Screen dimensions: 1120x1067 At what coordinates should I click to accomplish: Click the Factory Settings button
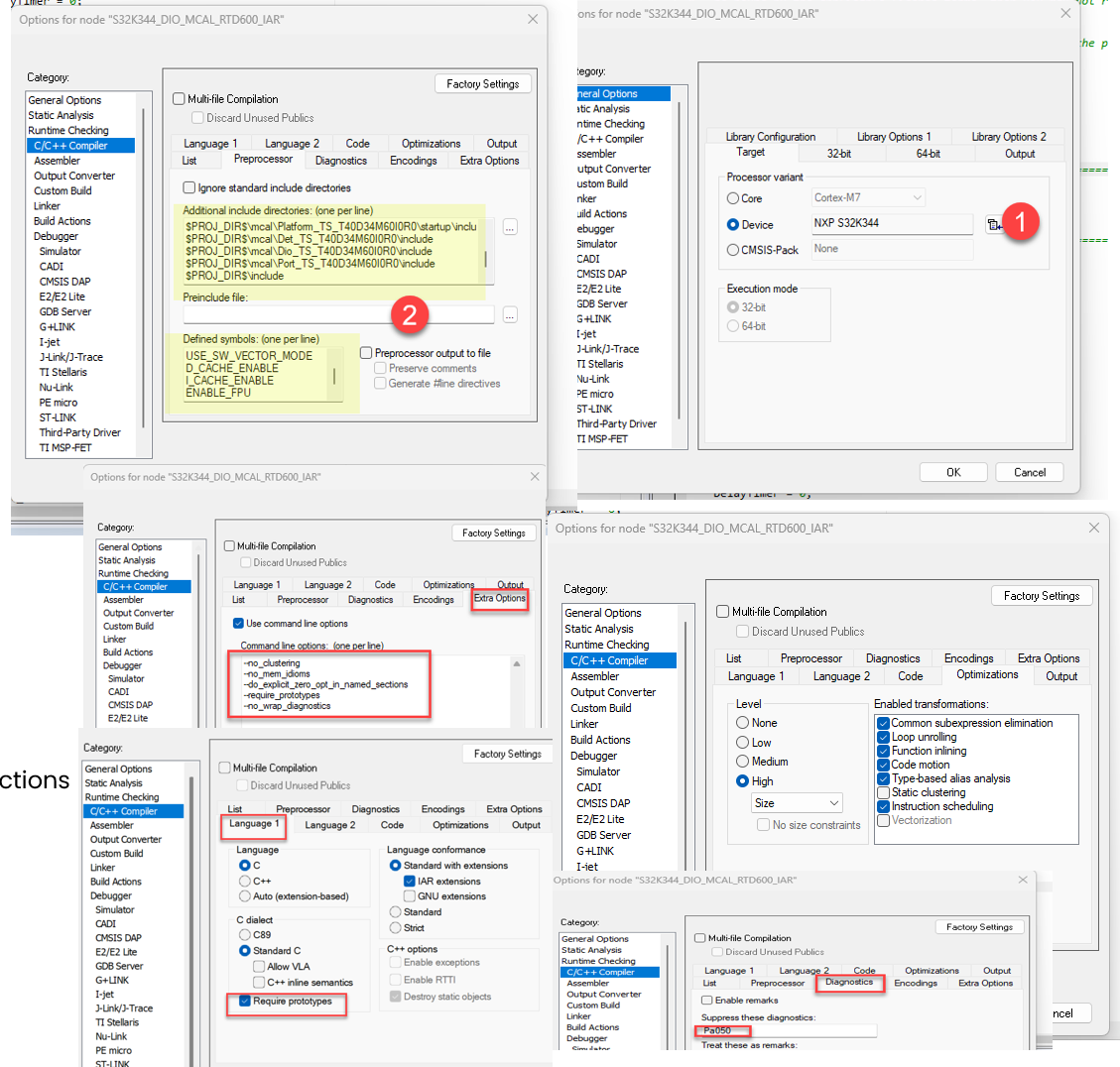click(483, 83)
